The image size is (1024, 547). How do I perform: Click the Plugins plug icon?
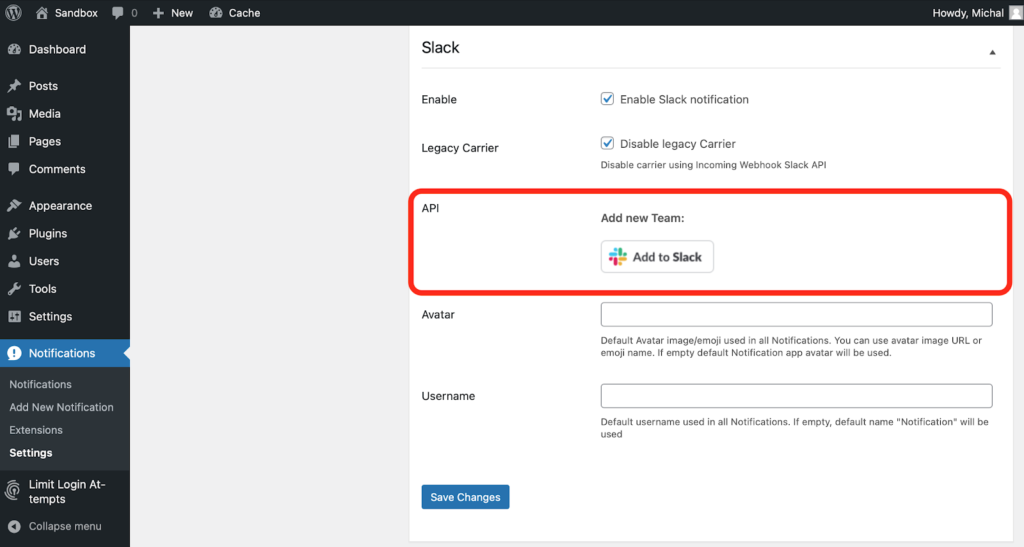click(14, 233)
